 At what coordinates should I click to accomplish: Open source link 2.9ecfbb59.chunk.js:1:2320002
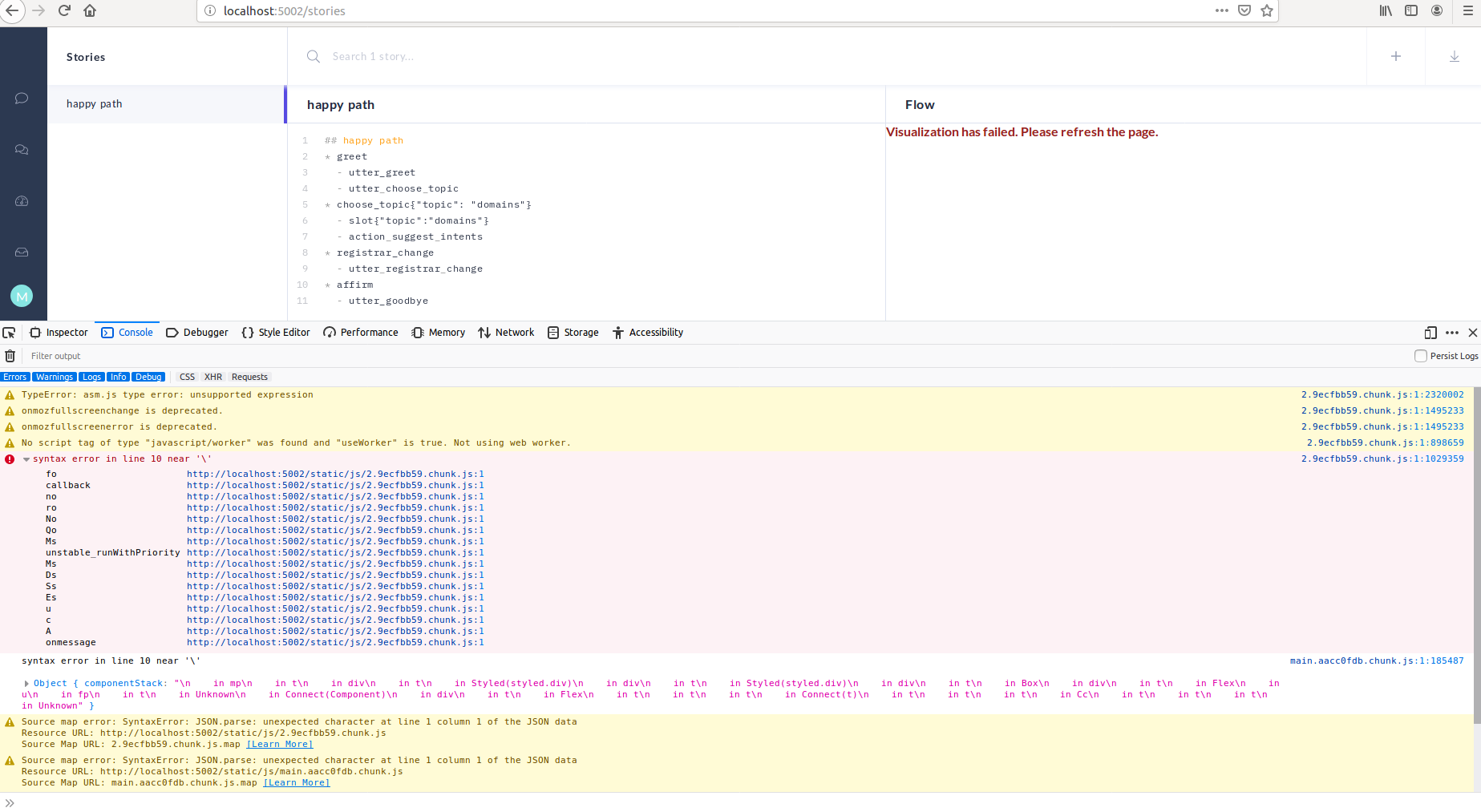click(1382, 395)
